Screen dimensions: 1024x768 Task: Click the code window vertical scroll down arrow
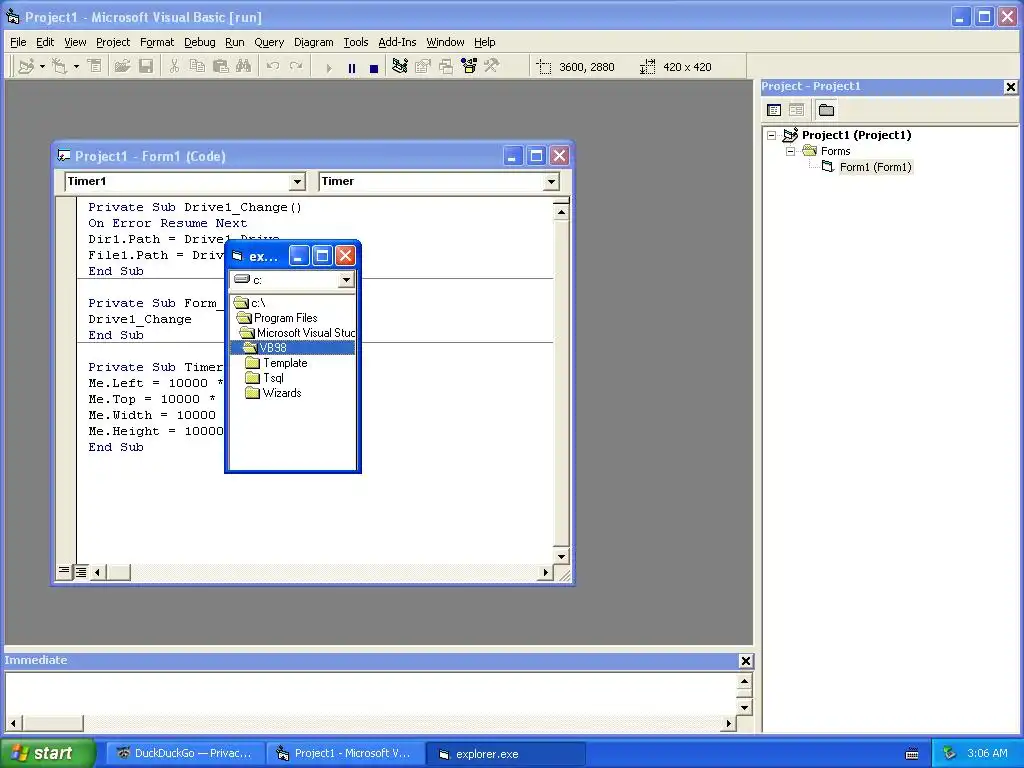point(562,556)
